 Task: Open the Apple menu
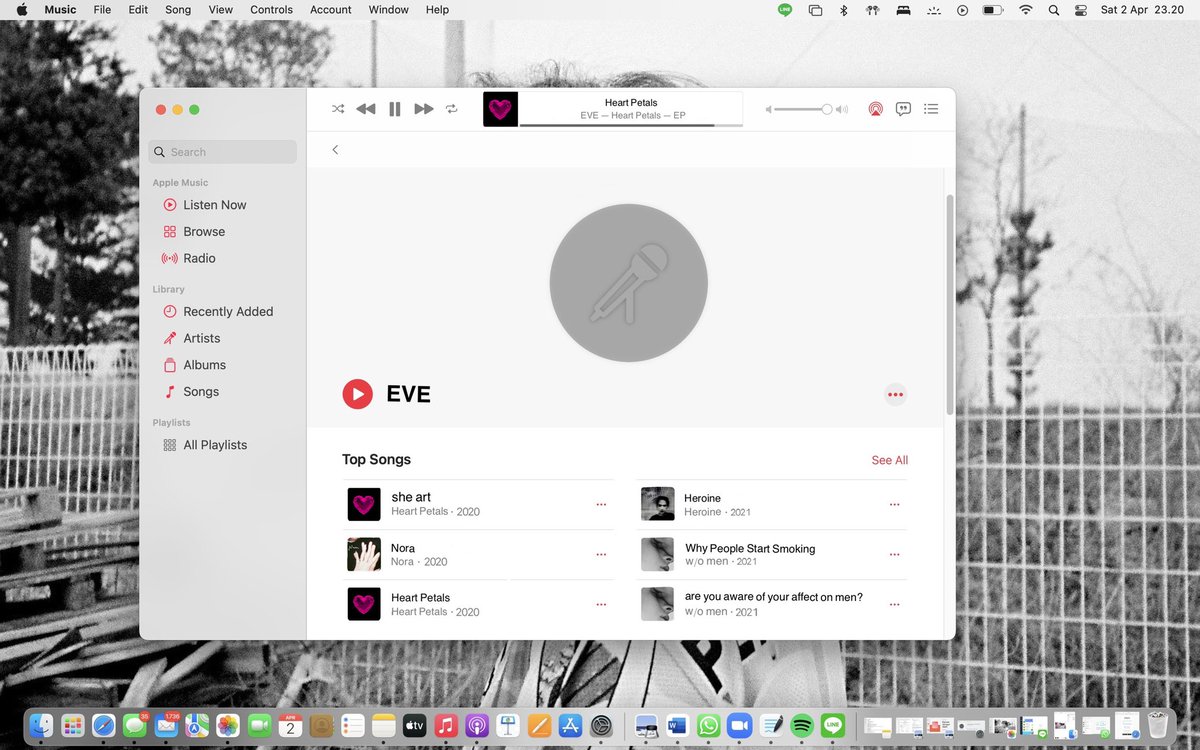pos(22,10)
